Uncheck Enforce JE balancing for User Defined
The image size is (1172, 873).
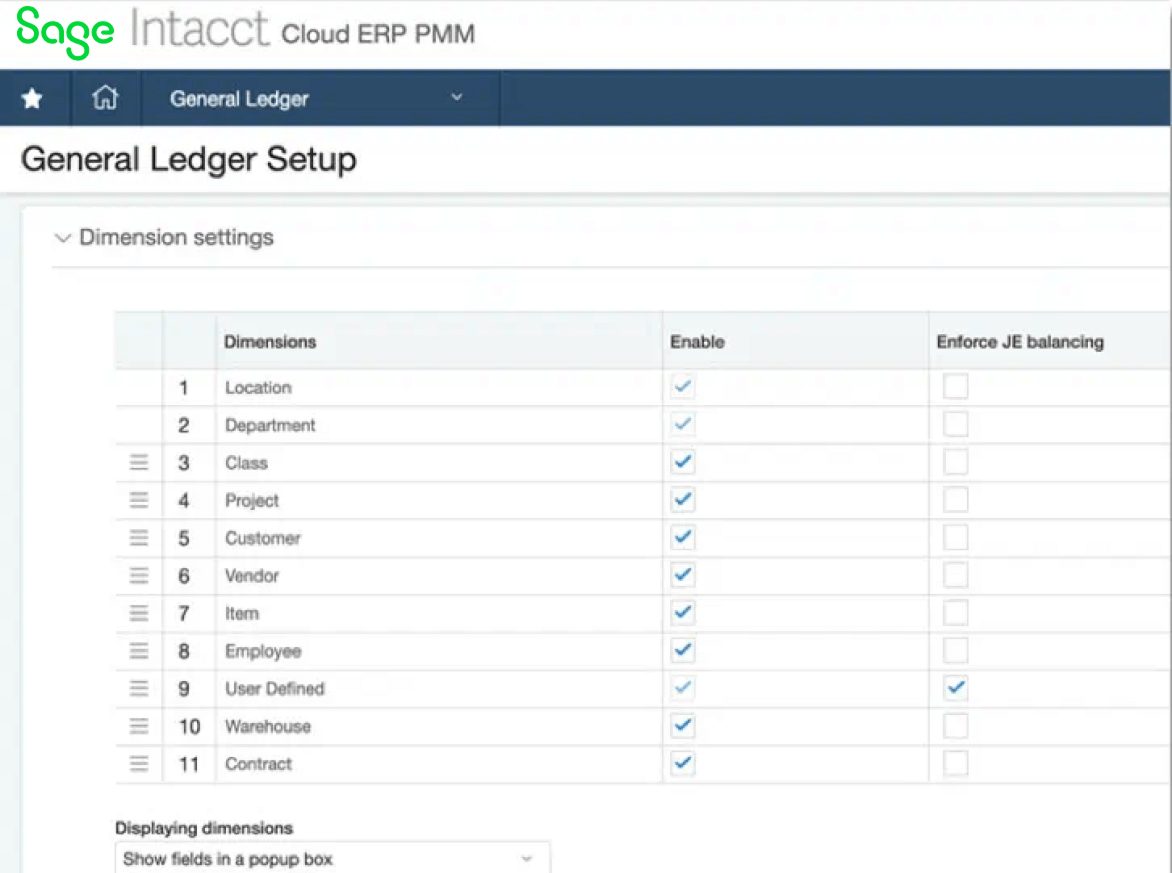[956, 688]
